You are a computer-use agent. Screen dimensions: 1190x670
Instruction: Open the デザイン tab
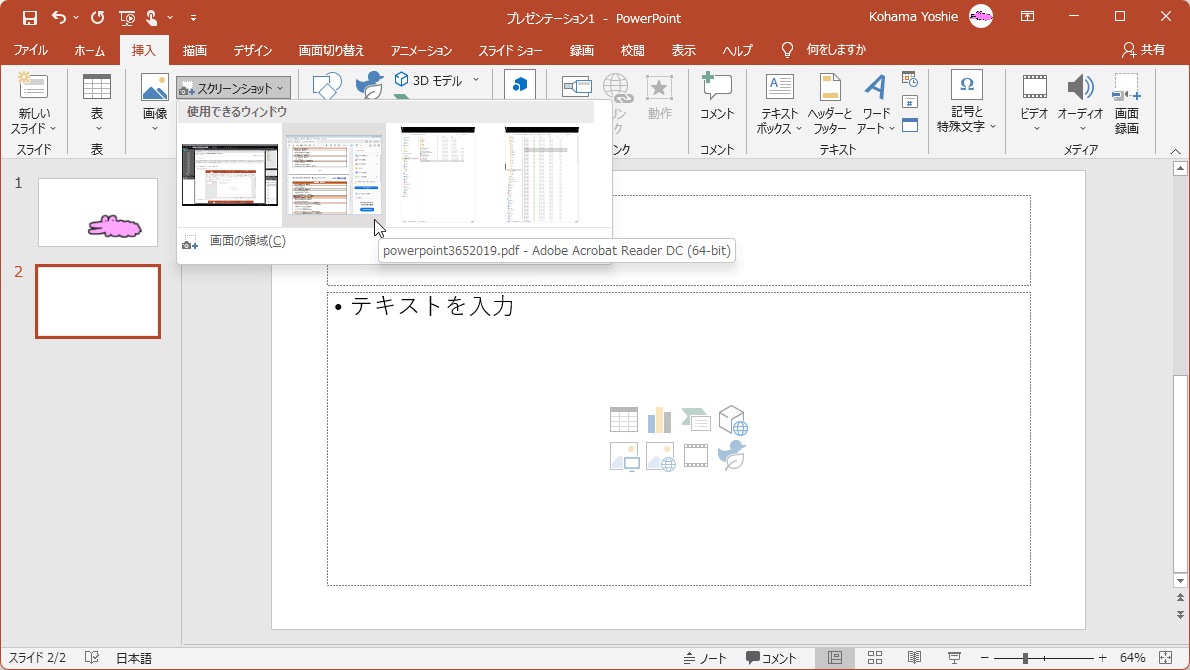click(253, 50)
